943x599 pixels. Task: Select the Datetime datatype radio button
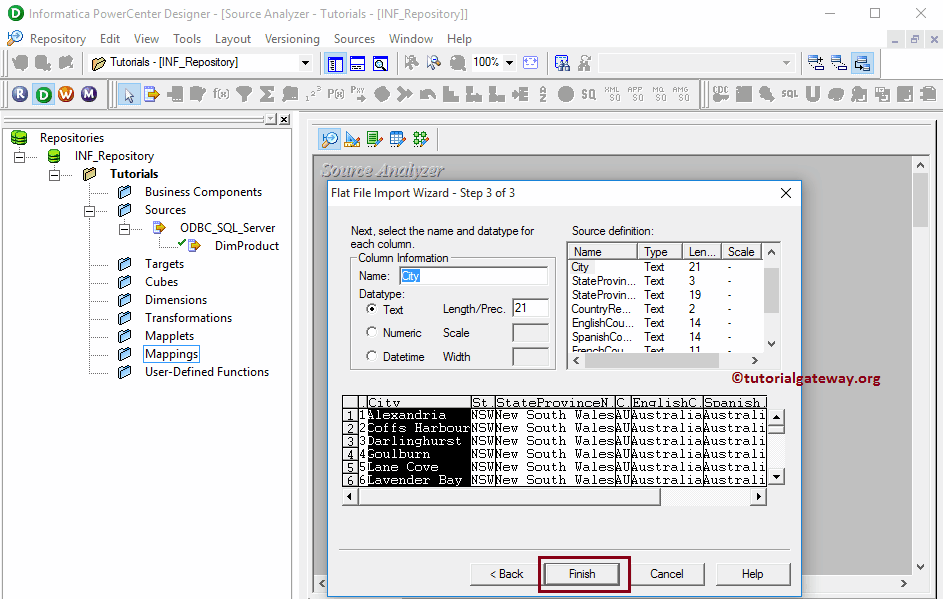372,356
